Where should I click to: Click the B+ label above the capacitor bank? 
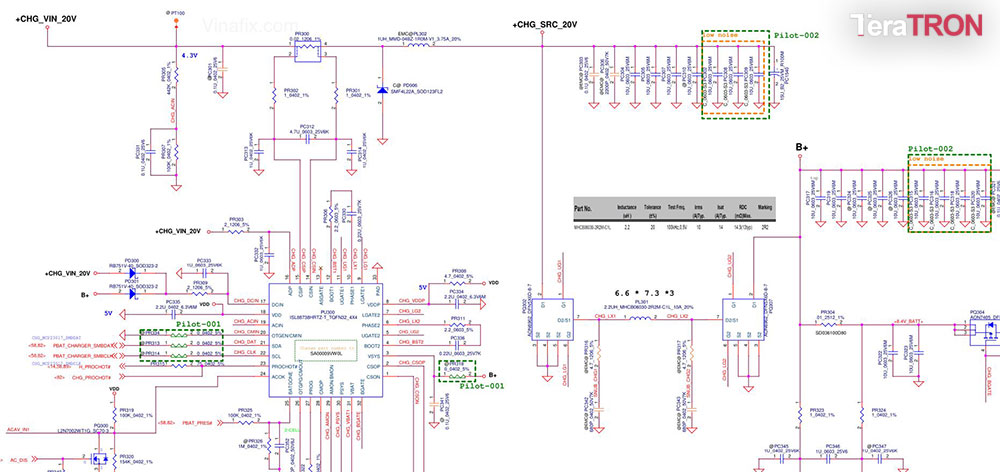coord(802,147)
